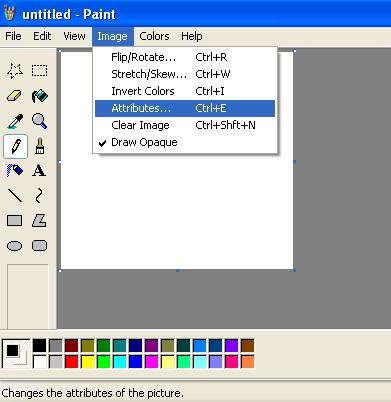The width and height of the screenshot is (391, 402).
Task: Select the maroon color swatch
Action: coord(72,346)
